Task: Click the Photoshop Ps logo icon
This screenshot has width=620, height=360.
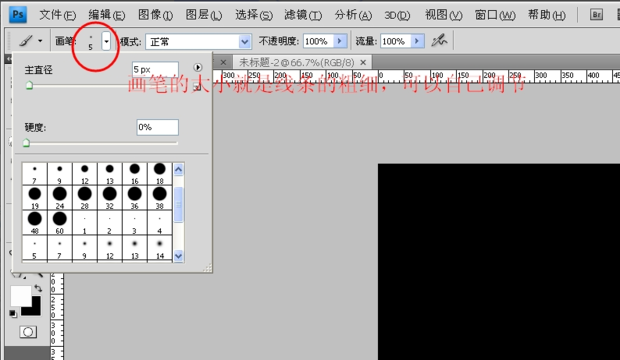Action: pyautogui.click(x=18, y=14)
